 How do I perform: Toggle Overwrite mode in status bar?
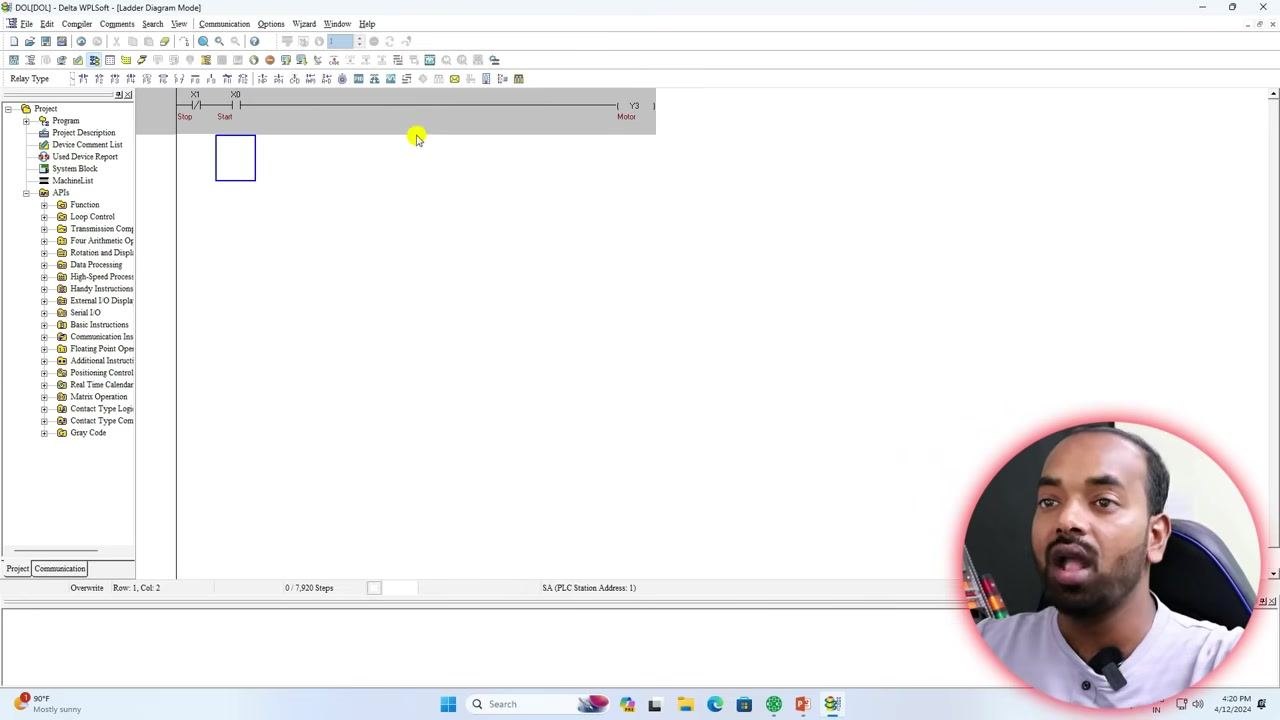(87, 588)
